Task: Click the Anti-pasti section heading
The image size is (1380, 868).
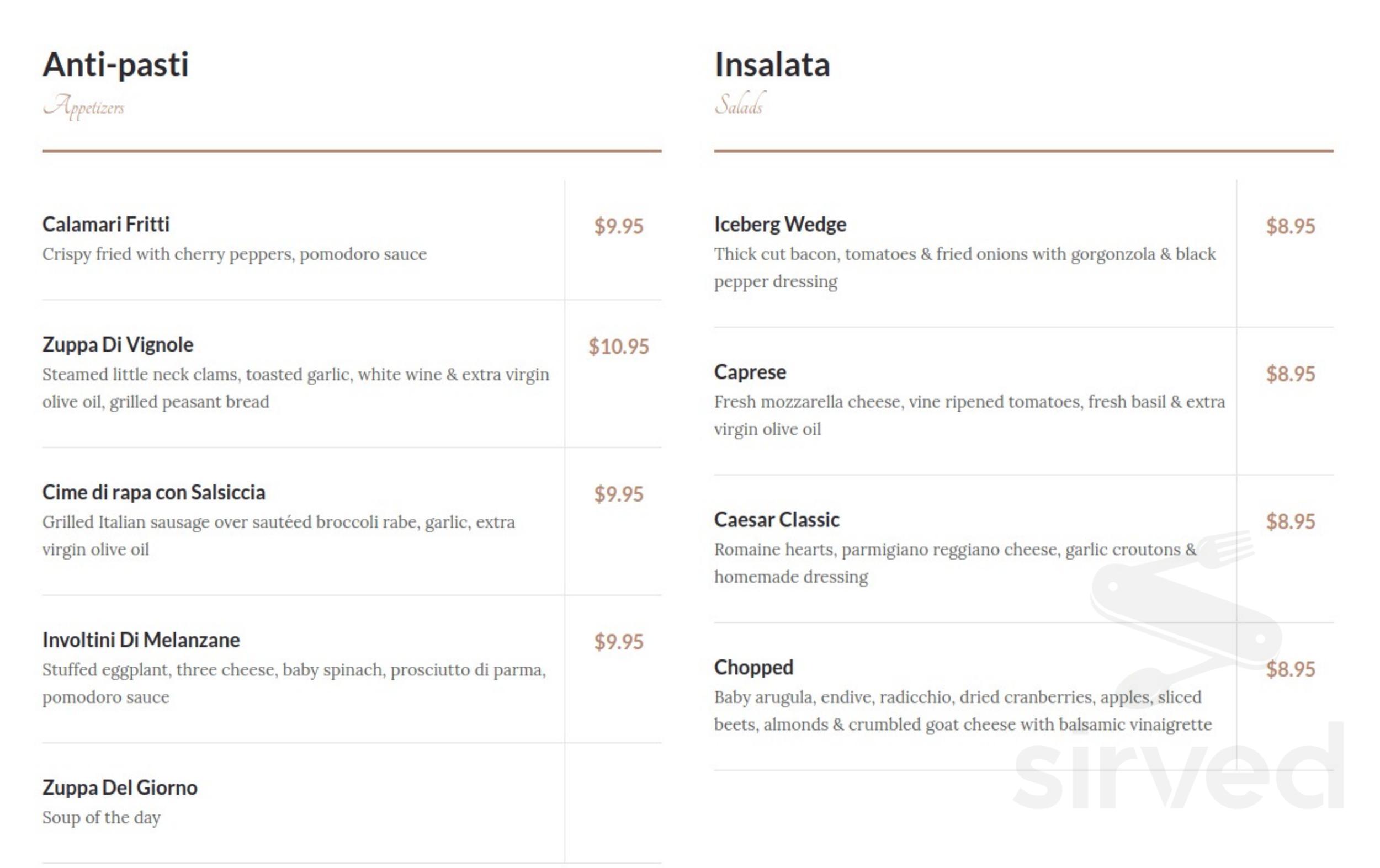Action: [x=116, y=64]
